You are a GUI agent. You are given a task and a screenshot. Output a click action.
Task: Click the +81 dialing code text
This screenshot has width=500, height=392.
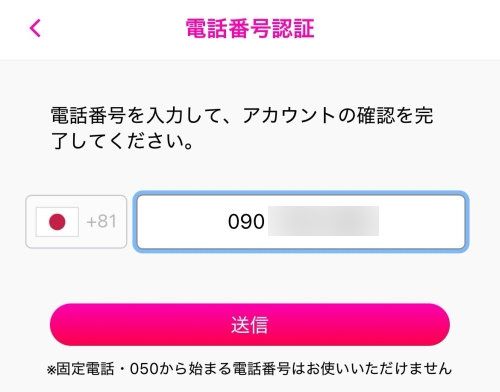(x=101, y=221)
